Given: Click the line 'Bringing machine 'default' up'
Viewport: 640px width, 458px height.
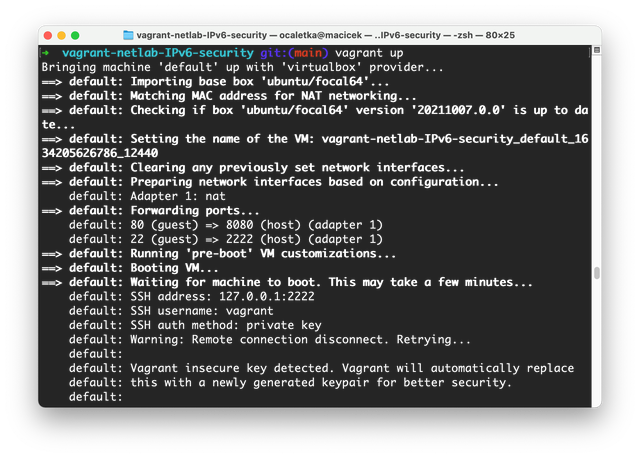Looking at the screenshot, I should click(x=242, y=67).
